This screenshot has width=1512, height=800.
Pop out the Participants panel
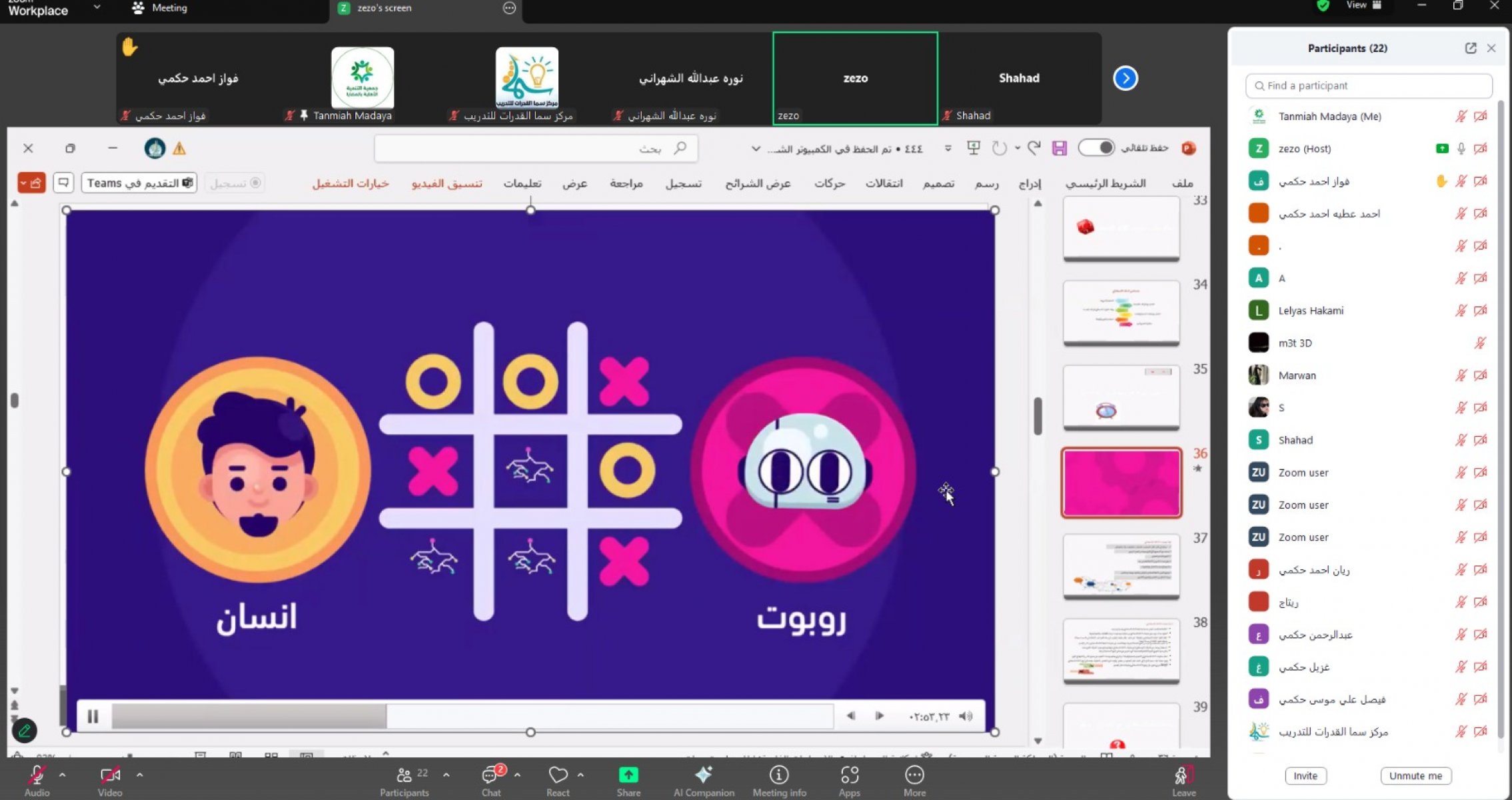[1470, 48]
